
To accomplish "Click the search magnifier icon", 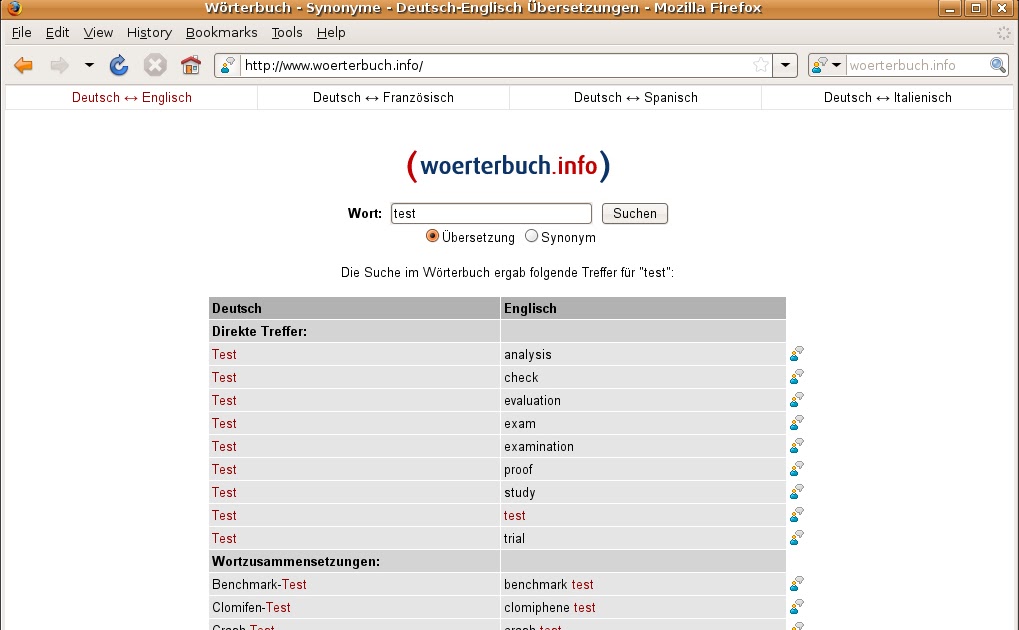I will click(998, 65).
